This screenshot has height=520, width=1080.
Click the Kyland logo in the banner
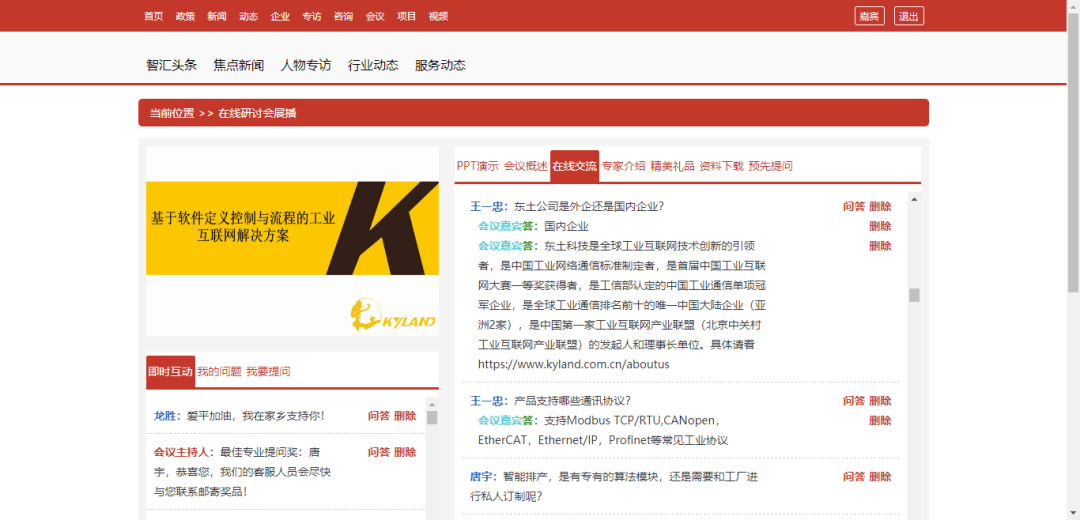coord(394,315)
